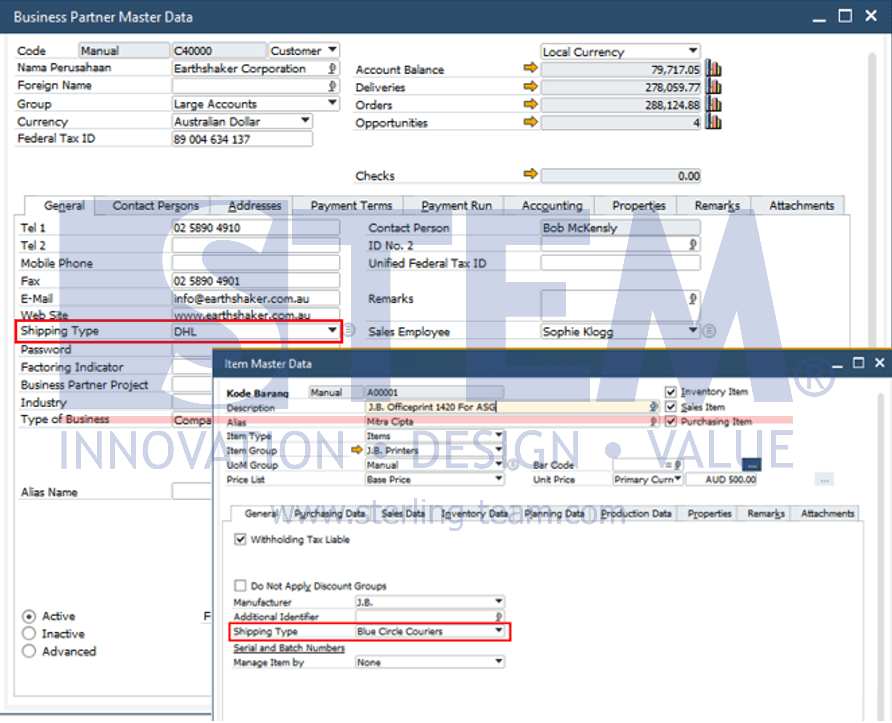892x723 pixels.
Task: Click the Checks orange link arrow
Action: (x=530, y=174)
